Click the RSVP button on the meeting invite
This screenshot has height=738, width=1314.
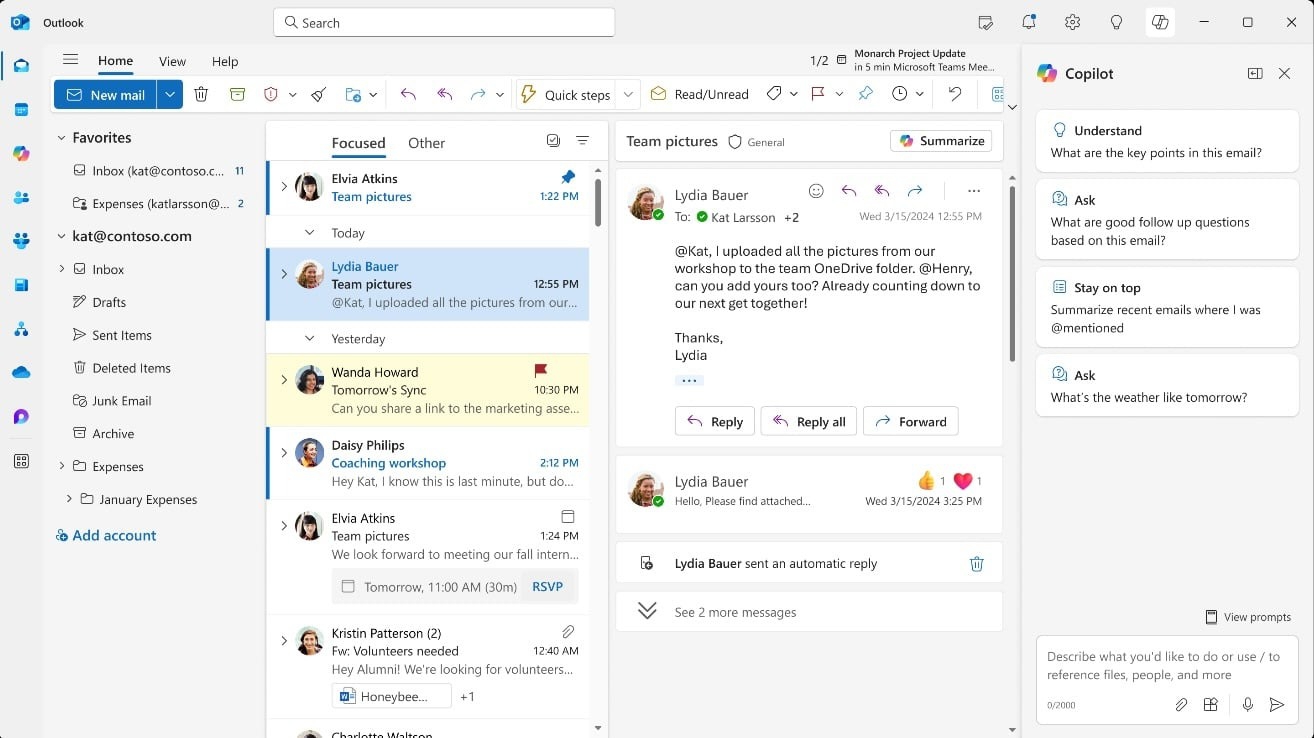[x=547, y=587]
